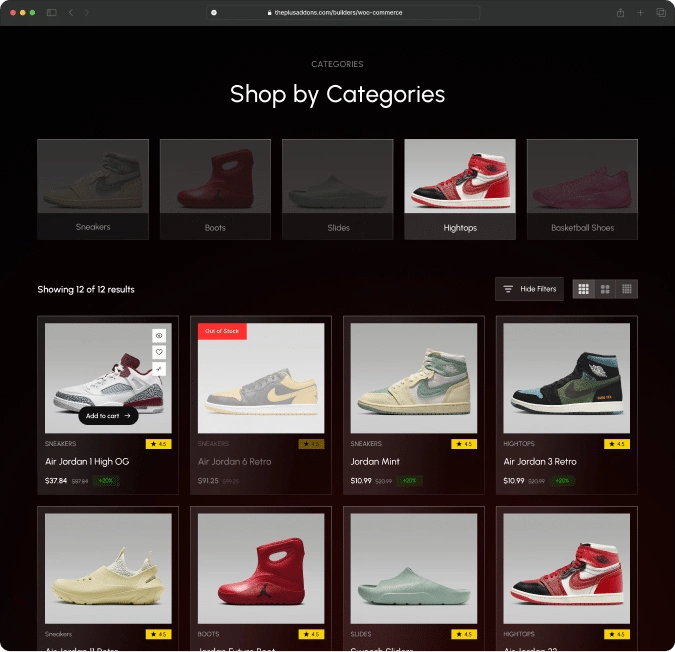
Task: Click the Safari share icon
Action: pyautogui.click(x=621, y=12)
